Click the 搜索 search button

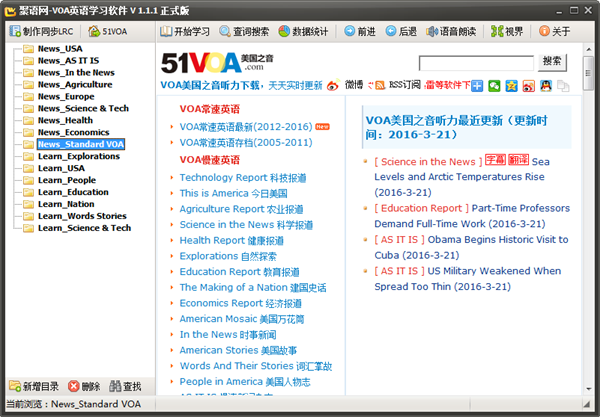click(552, 62)
